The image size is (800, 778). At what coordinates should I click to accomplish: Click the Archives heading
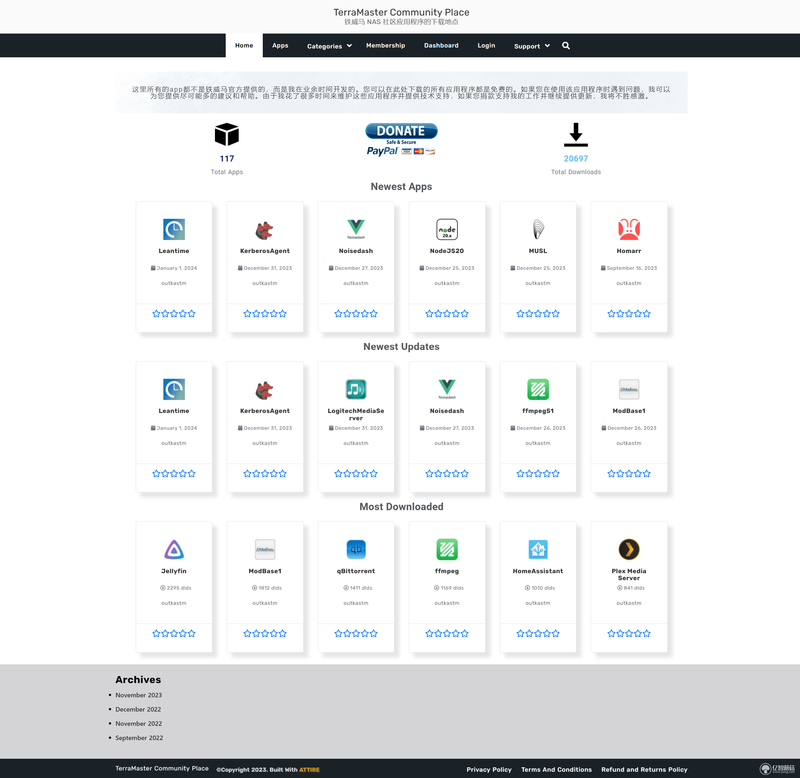pyautogui.click(x=138, y=680)
